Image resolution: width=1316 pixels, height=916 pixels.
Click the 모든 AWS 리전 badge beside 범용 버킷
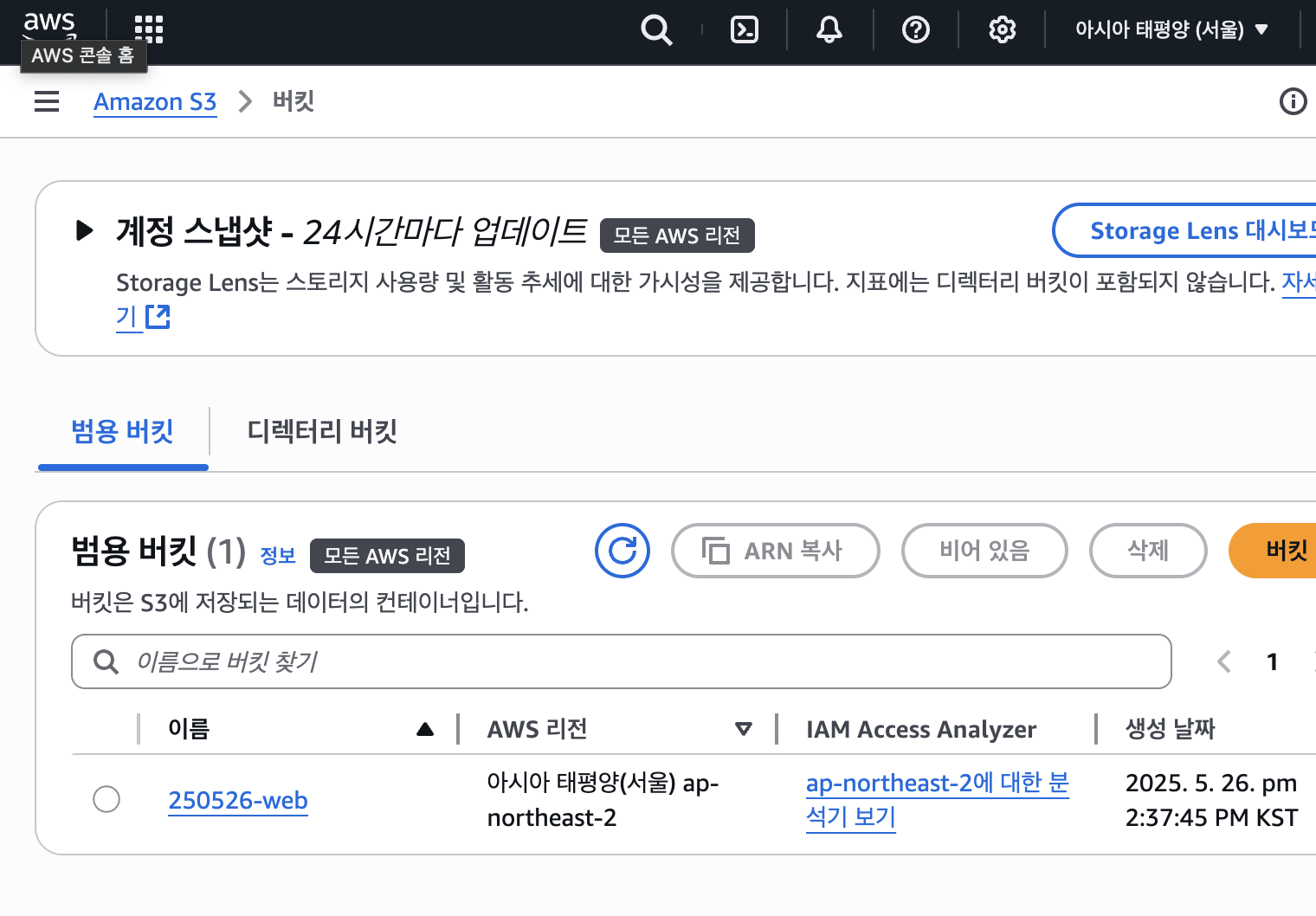pos(387,556)
